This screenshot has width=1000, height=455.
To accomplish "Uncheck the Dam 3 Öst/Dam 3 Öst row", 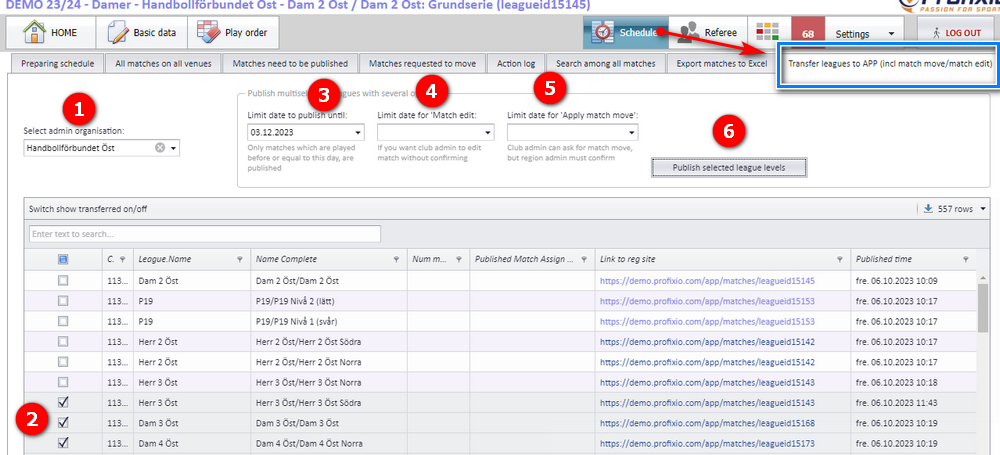I will [63, 422].
